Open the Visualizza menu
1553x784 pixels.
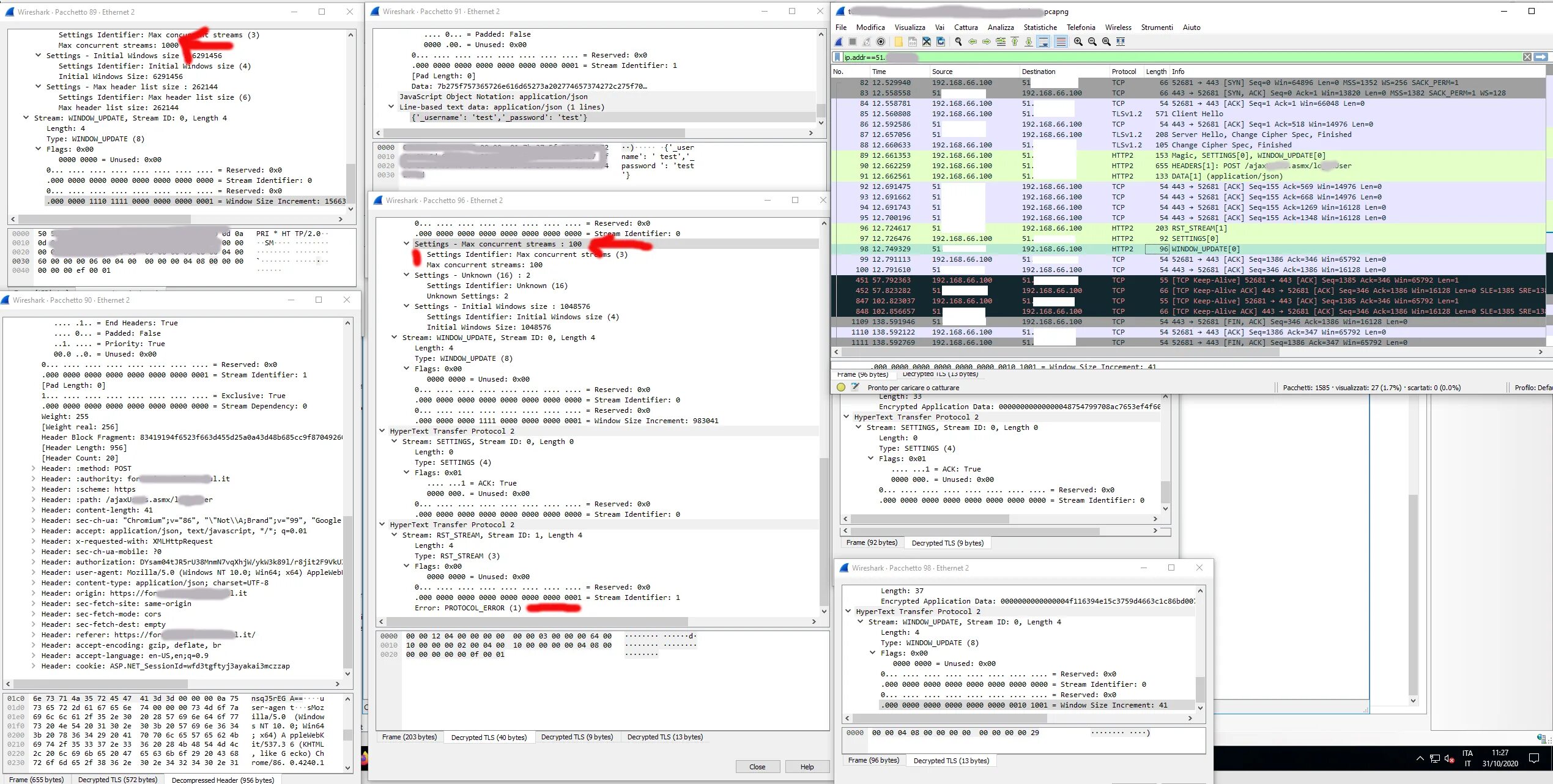[910, 28]
